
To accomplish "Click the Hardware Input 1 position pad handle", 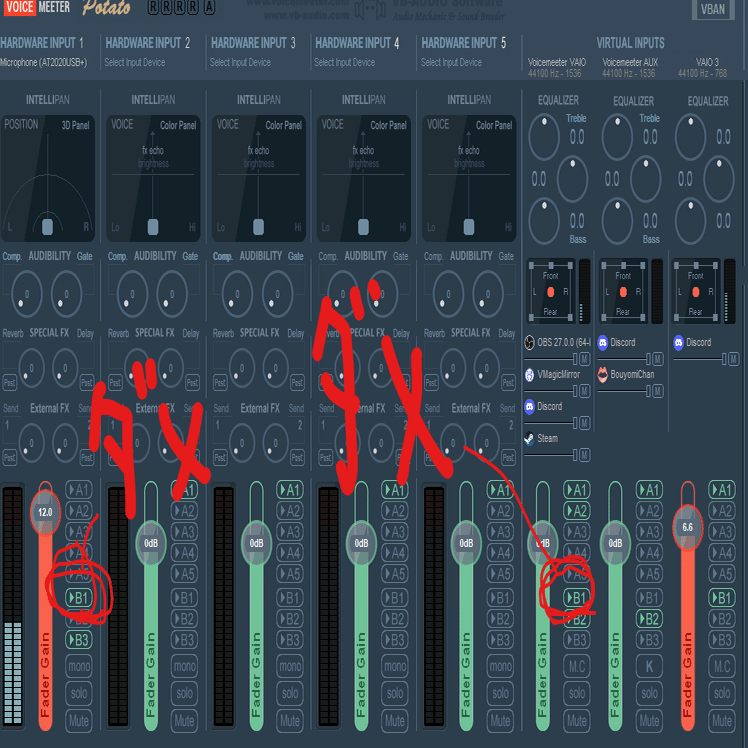I will 47,227.
